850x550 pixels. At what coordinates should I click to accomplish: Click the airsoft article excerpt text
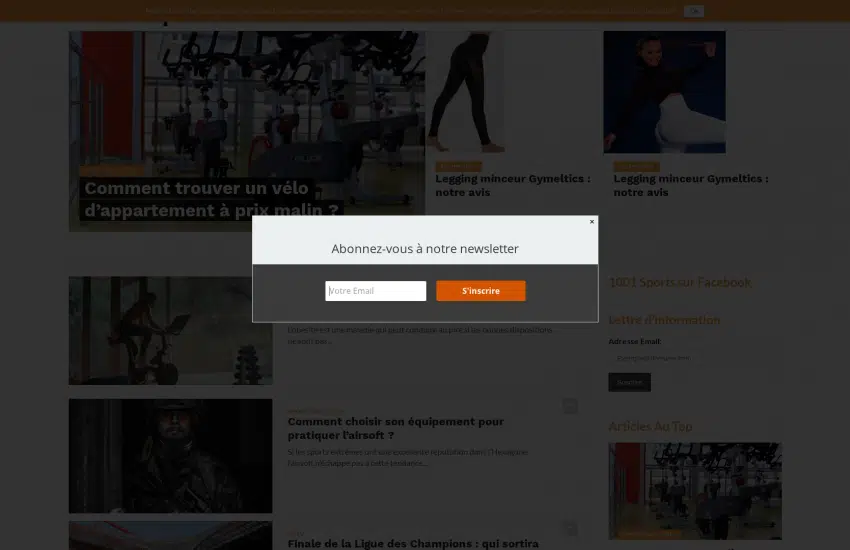pyautogui.click(x=408, y=457)
